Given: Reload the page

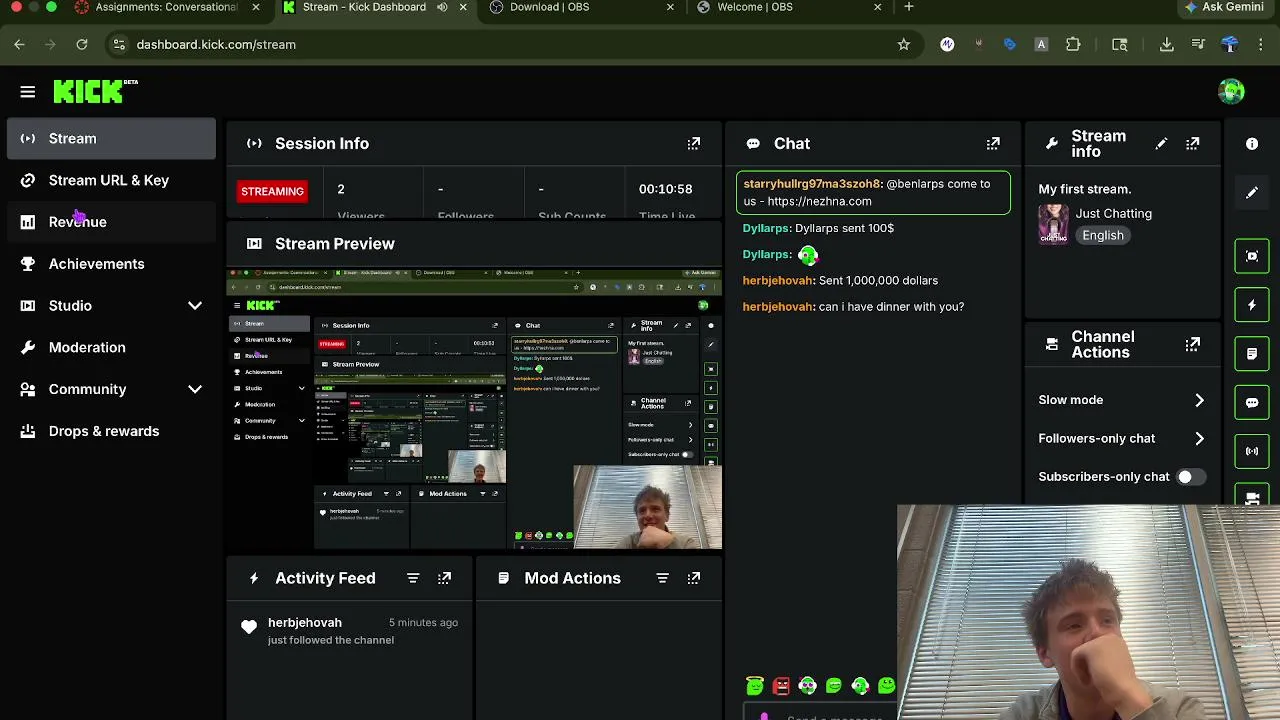Looking at the screenshot, I should pos(82,44).
